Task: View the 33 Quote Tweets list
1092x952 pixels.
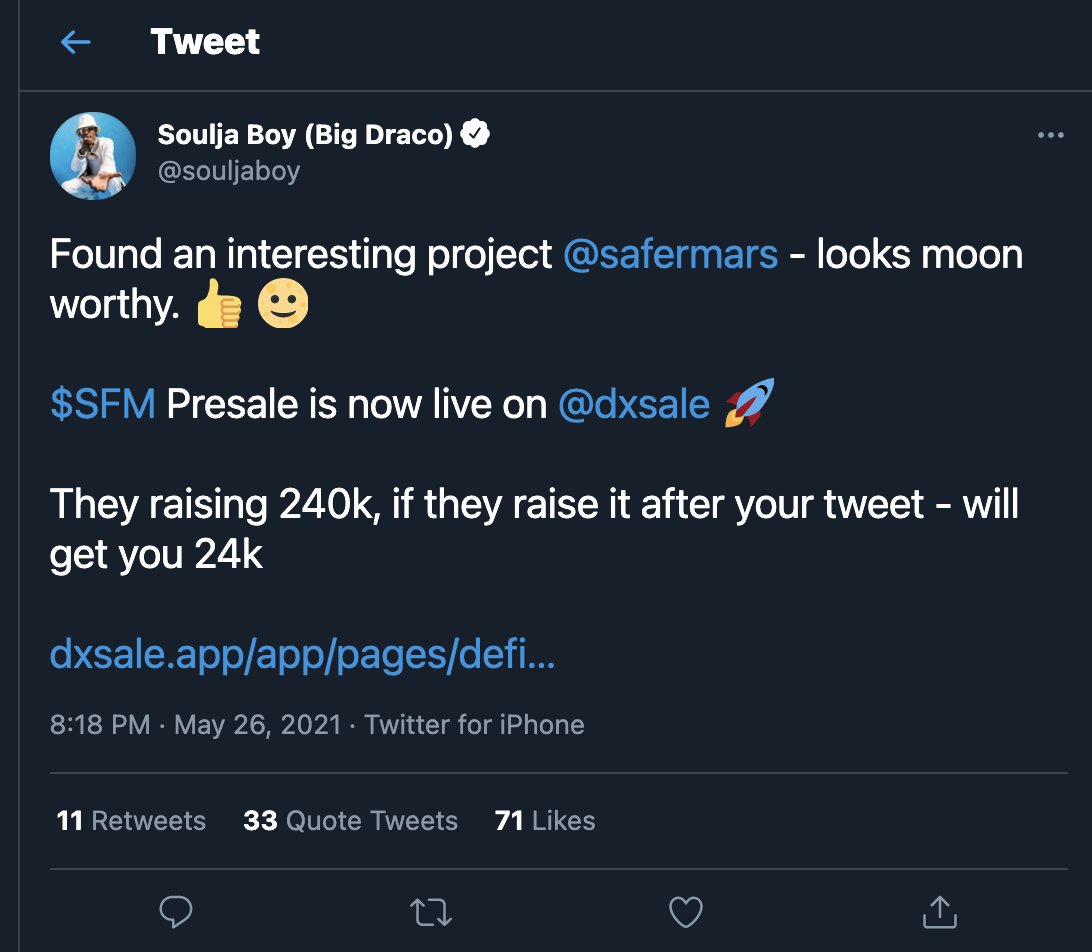Action: pyautogui.click(x=350, y=821)
